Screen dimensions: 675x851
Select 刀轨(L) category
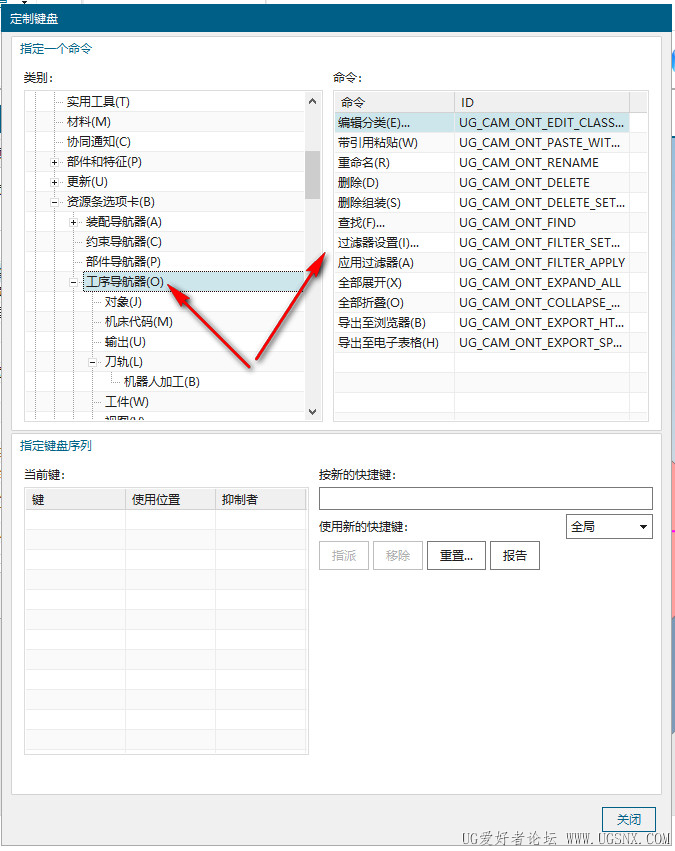click(x=124, y=362)
